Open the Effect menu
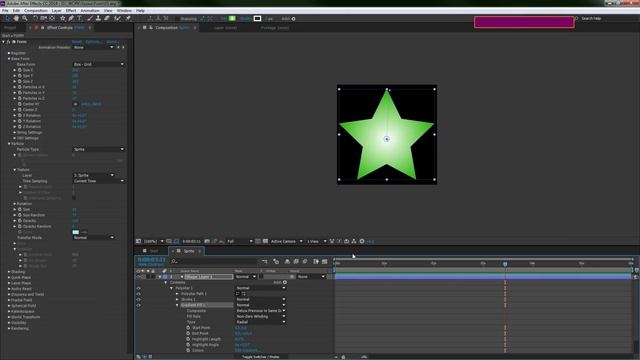The image size is (640, 360). point(71,11)
